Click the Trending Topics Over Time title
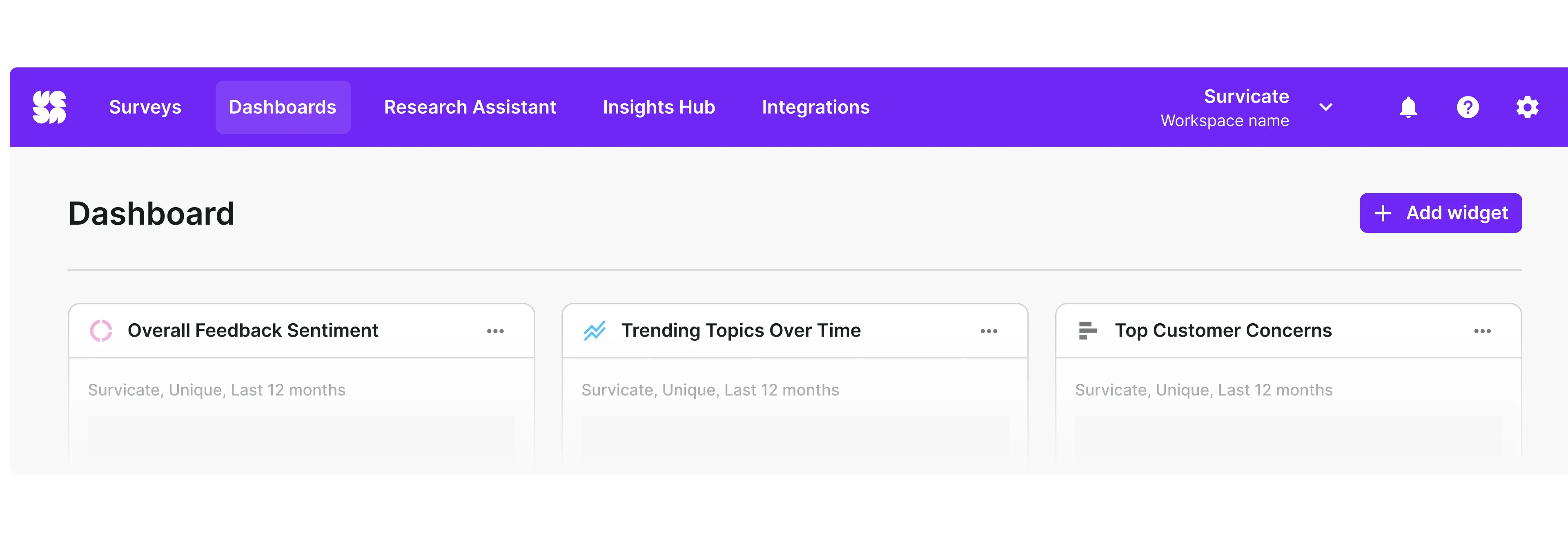The image size is (1568, 541). [741, 330]
